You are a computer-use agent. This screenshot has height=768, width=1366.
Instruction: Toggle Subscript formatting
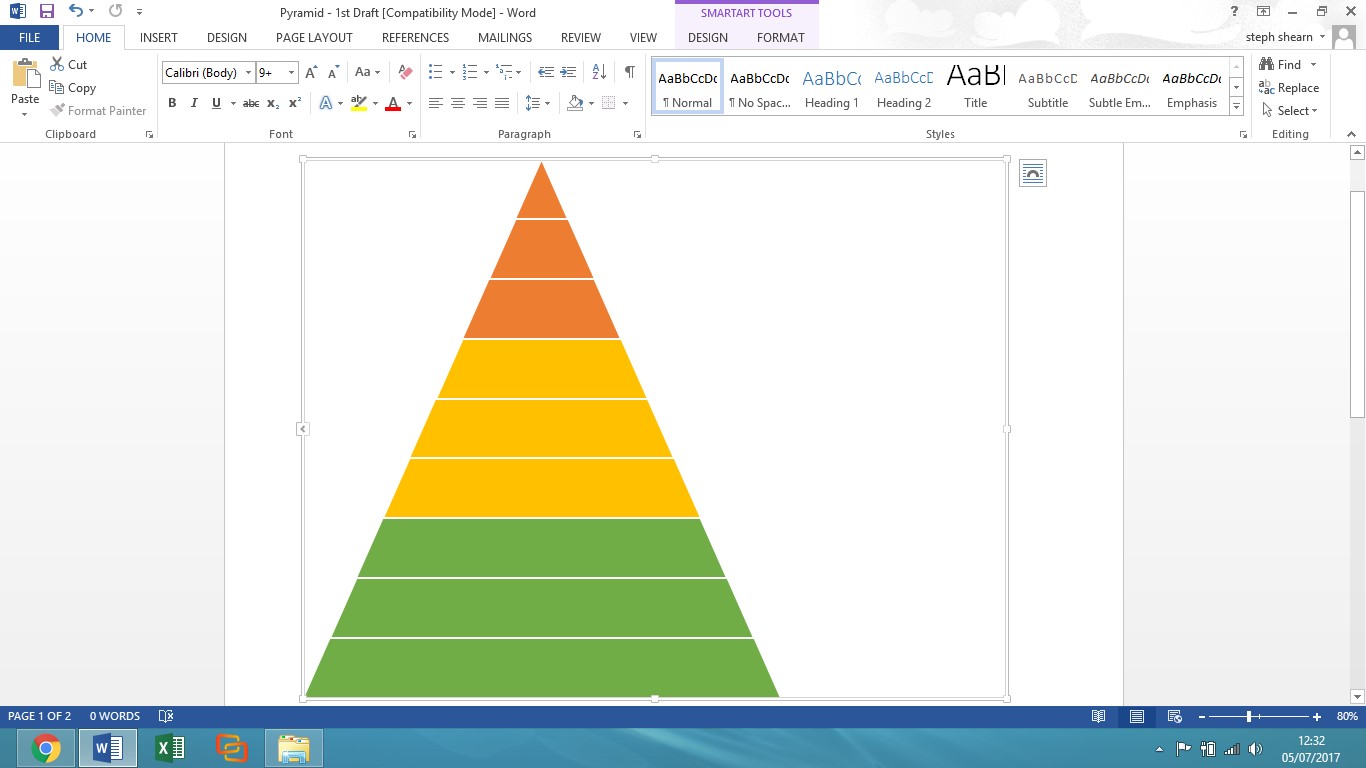(x=273, y=103)
